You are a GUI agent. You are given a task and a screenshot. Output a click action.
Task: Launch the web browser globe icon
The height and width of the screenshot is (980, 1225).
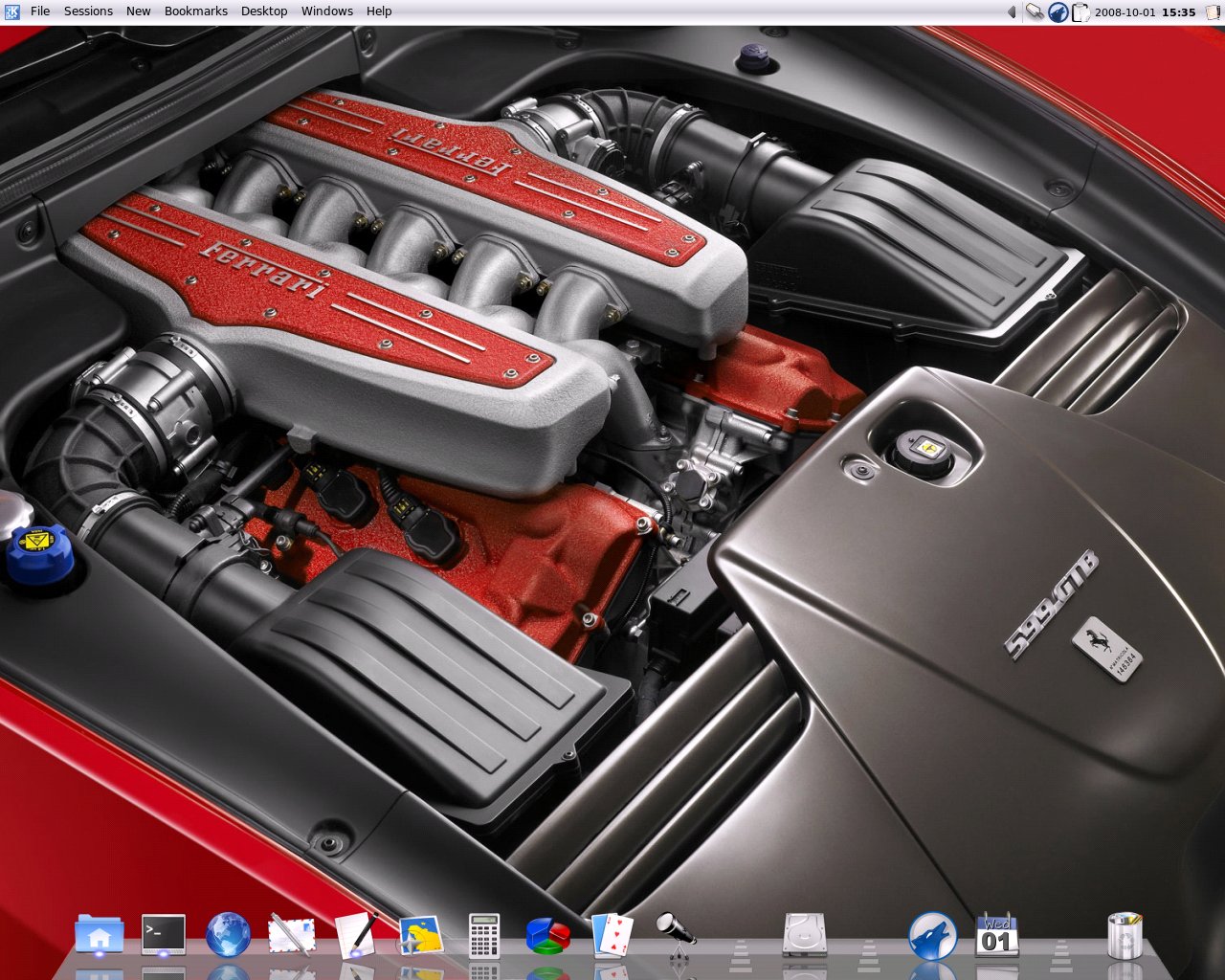pyautogui.click(x=228, y=935)
